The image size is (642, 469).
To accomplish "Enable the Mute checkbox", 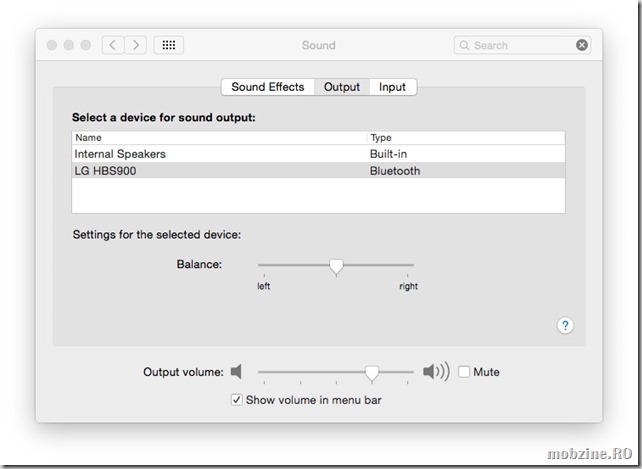I will 465,372.
